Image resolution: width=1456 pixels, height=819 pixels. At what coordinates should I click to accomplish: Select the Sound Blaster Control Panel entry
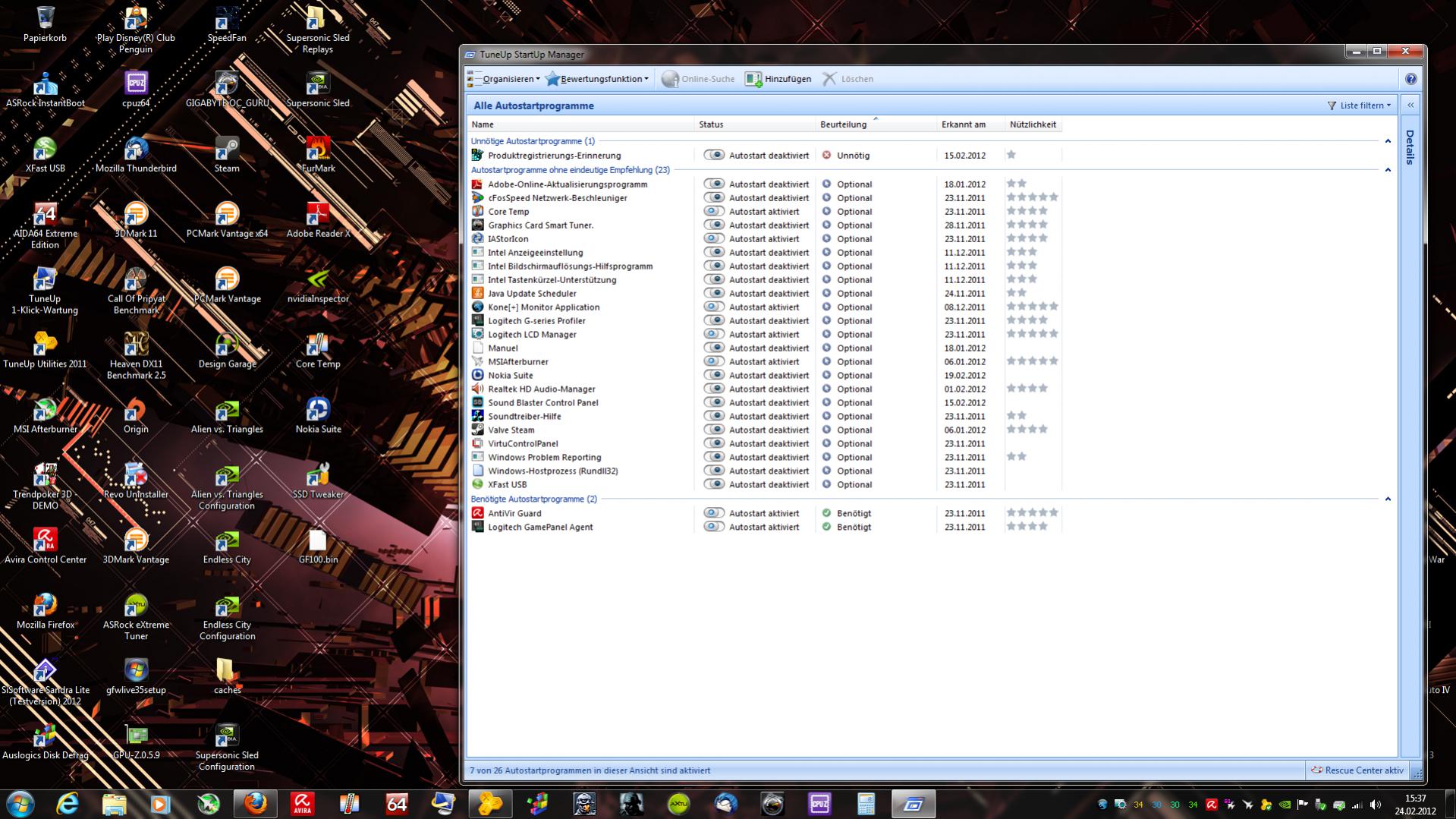(765, 402)
